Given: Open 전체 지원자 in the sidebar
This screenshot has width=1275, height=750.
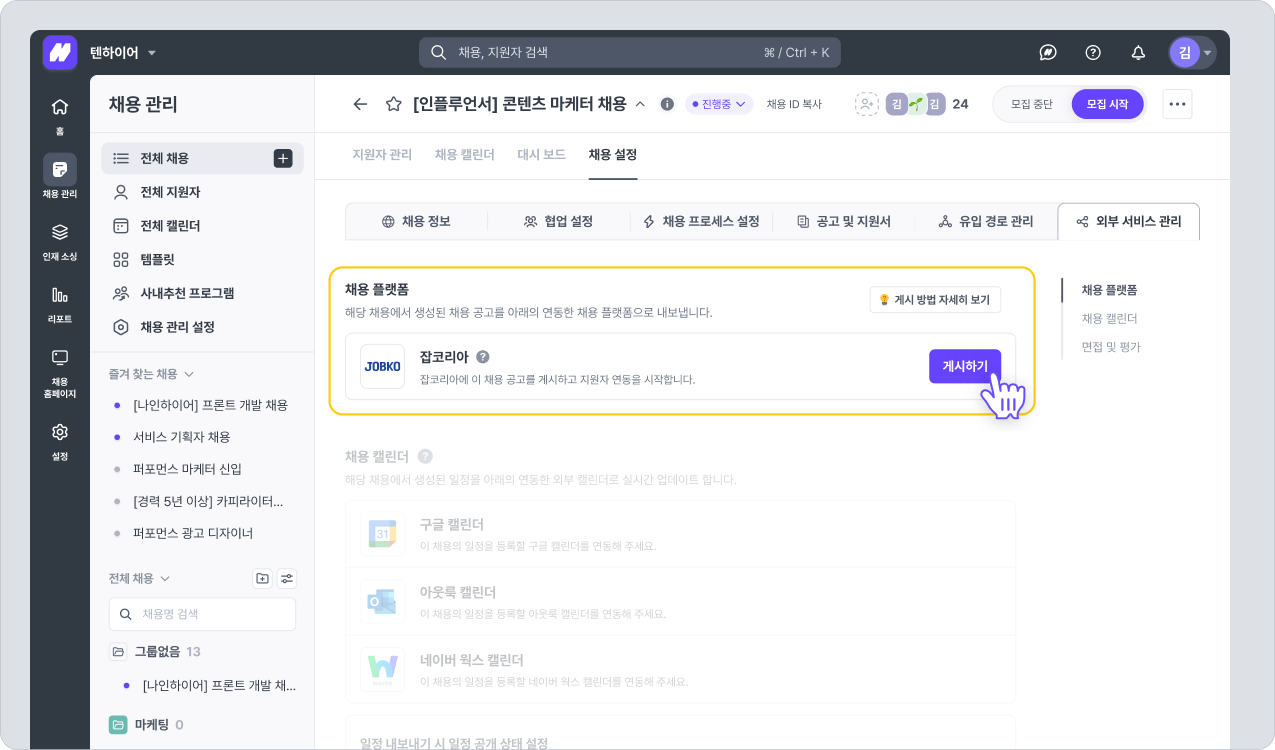Looking at the screenshot, I should tap(202, 192).
